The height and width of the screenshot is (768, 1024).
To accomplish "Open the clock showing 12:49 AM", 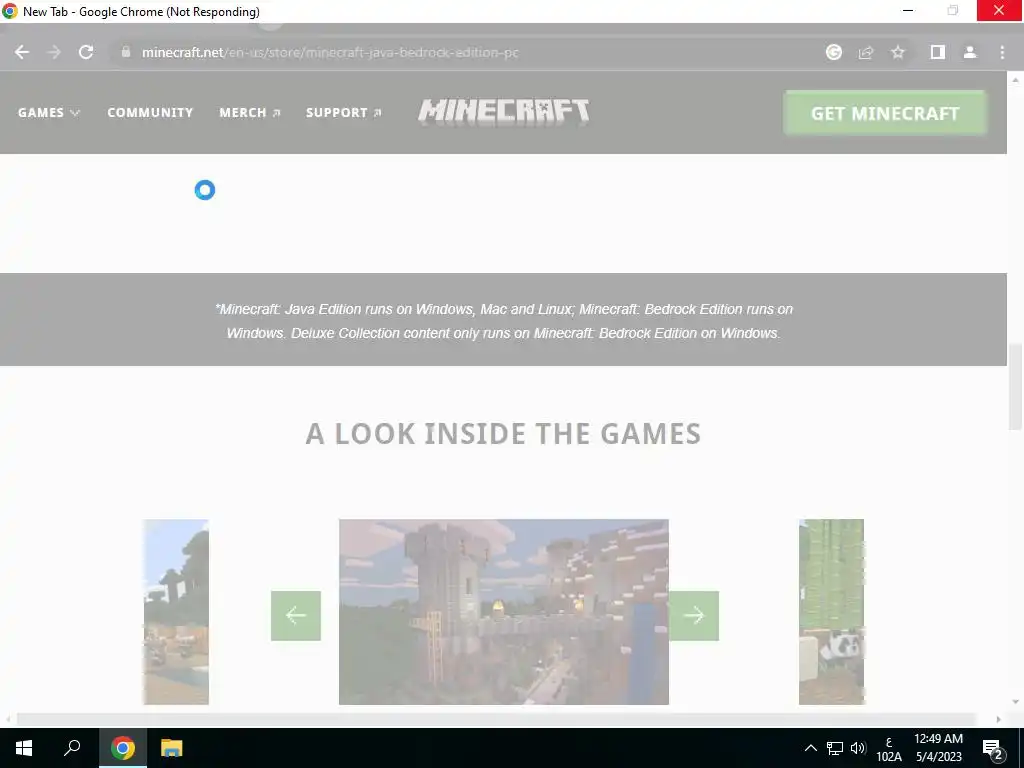I will 938,748.
